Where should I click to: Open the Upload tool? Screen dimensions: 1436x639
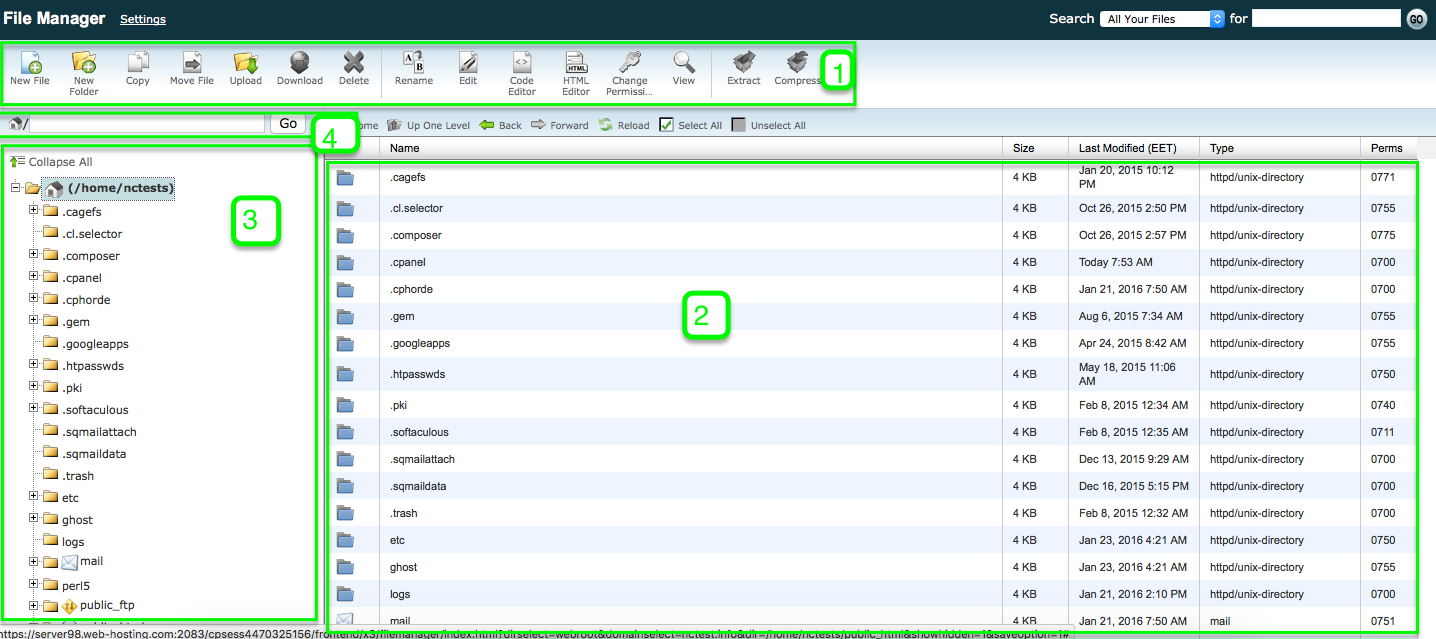click(246, 63)
